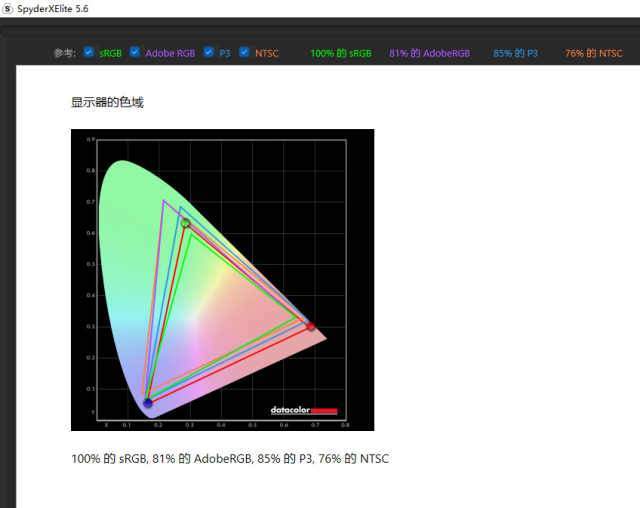Click the Adobe RGB label in reference bar
Image resolution: width=640 pixels, height=508 pixels.
[170, 53]
